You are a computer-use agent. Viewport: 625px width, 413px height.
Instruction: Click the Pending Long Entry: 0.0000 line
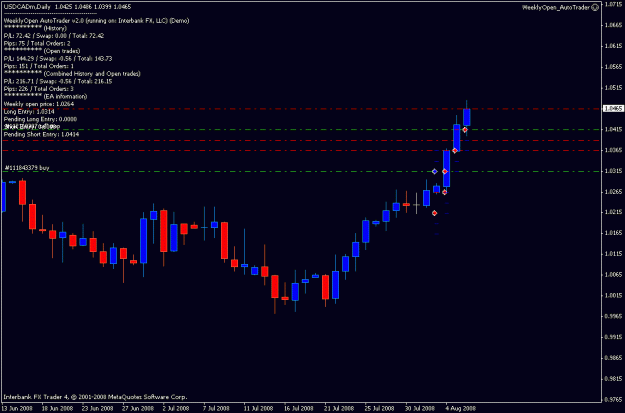[x=40, y=119]
